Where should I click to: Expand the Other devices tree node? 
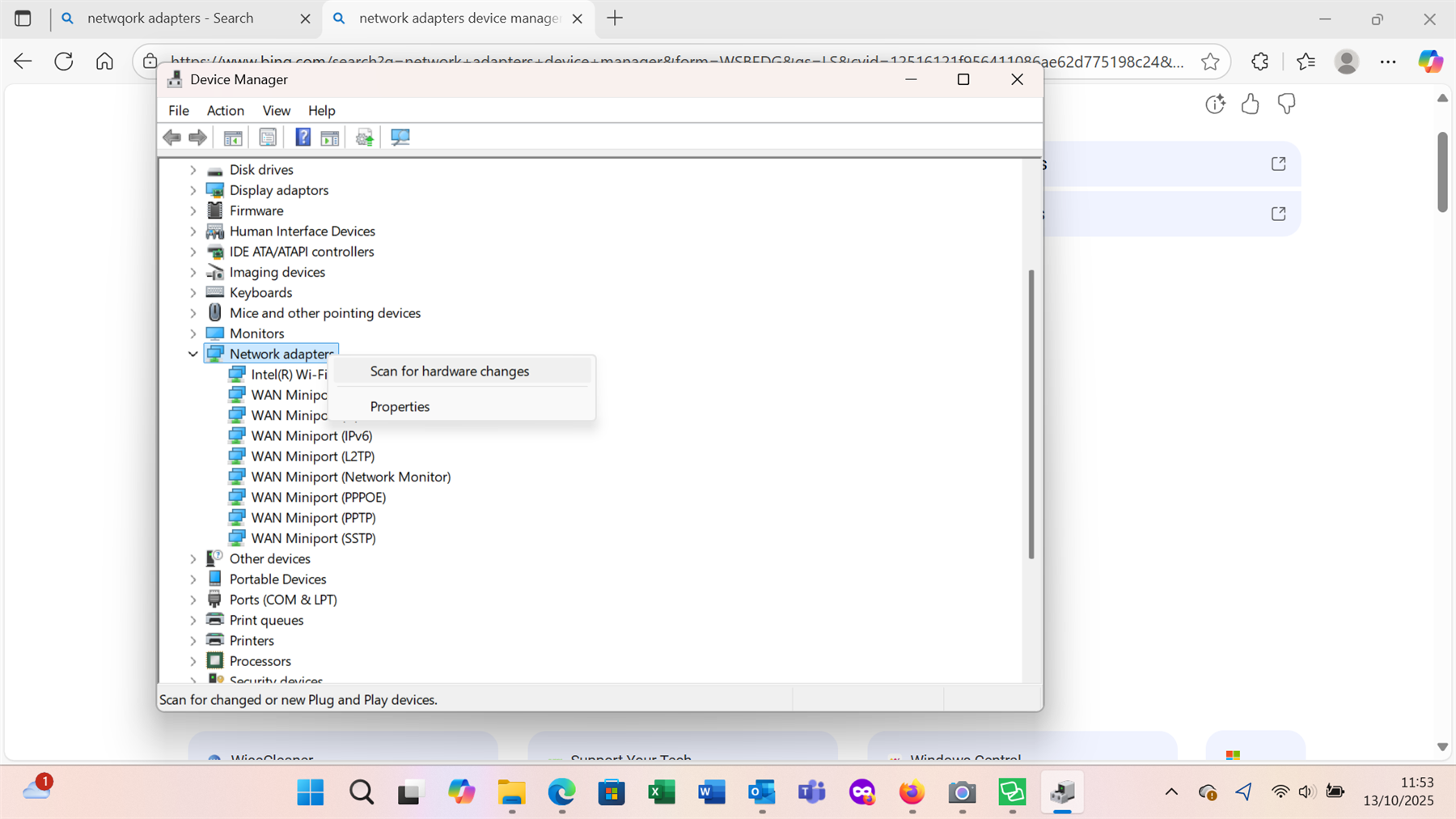coord(193,558)
